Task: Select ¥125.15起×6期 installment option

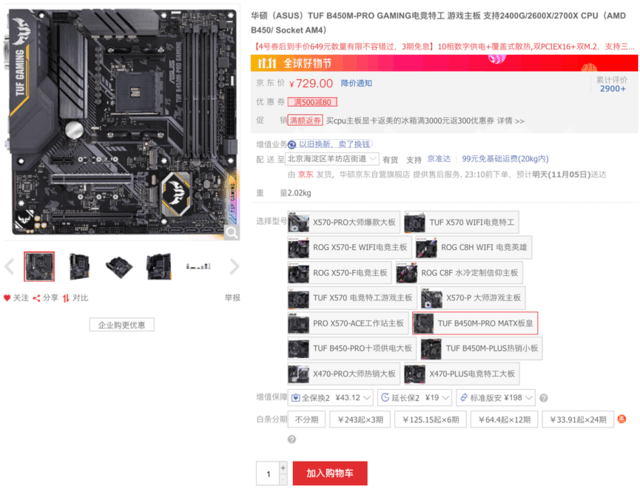Action: 430,419
